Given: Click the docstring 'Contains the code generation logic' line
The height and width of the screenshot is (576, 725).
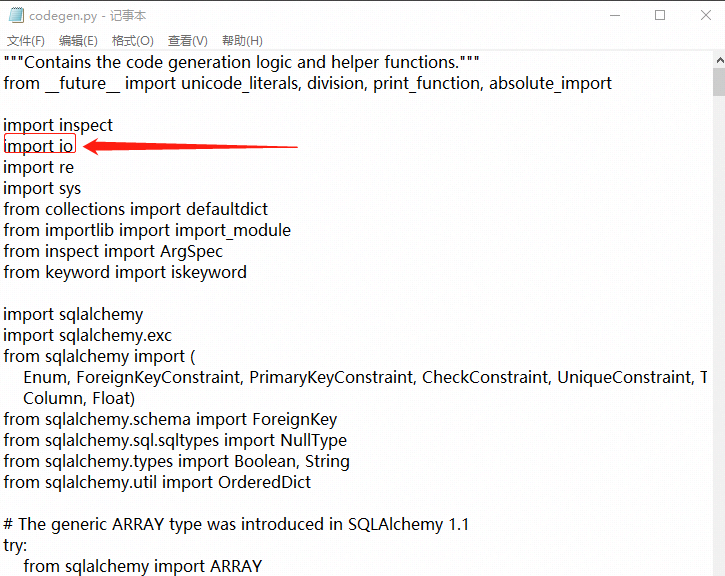Looking at the screenshot, I should (241, 62).
